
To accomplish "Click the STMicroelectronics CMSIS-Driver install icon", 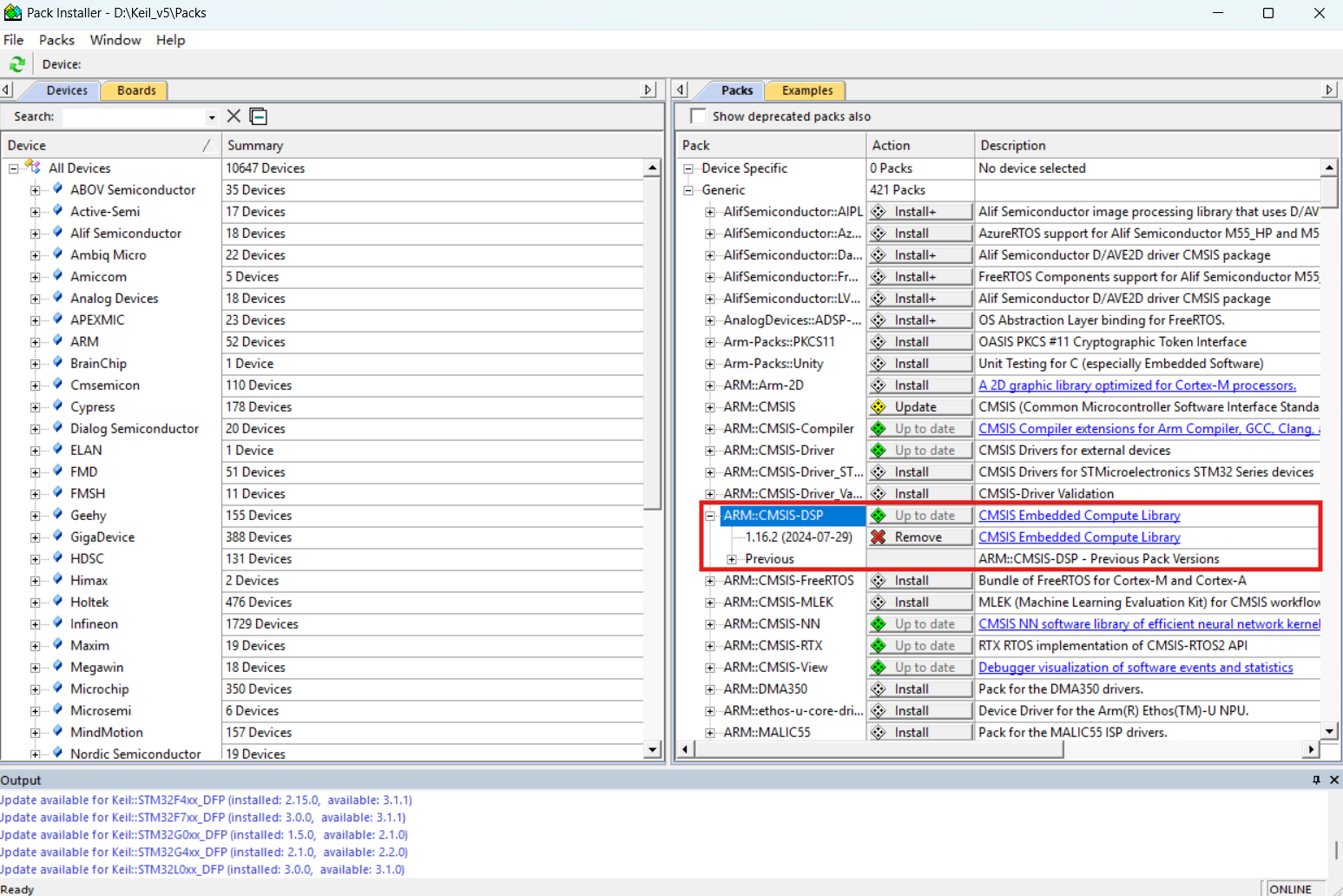I will point(879,472).
